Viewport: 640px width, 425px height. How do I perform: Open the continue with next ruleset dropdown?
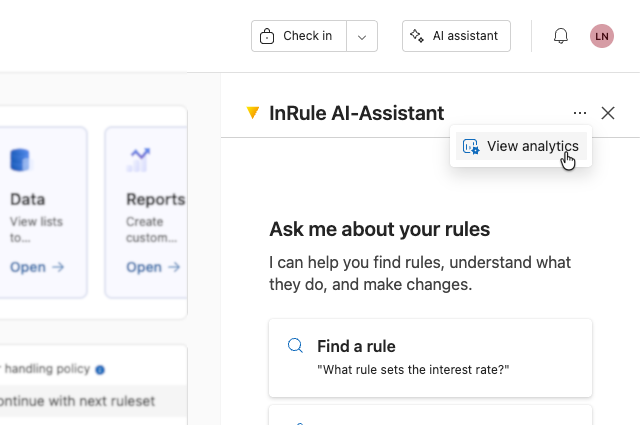tap(93, 401)
